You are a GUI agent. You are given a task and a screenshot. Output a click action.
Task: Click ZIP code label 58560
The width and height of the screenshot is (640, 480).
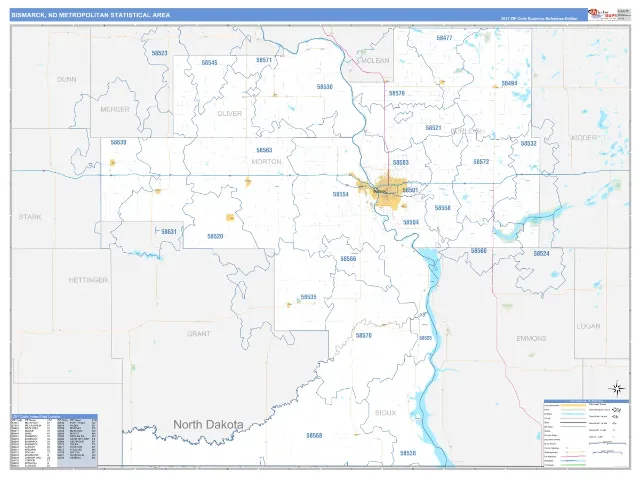coord(478,251)
